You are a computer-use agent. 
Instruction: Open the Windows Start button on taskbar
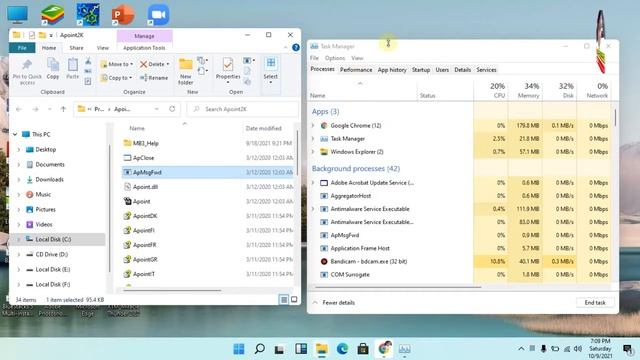coord(239,349)
